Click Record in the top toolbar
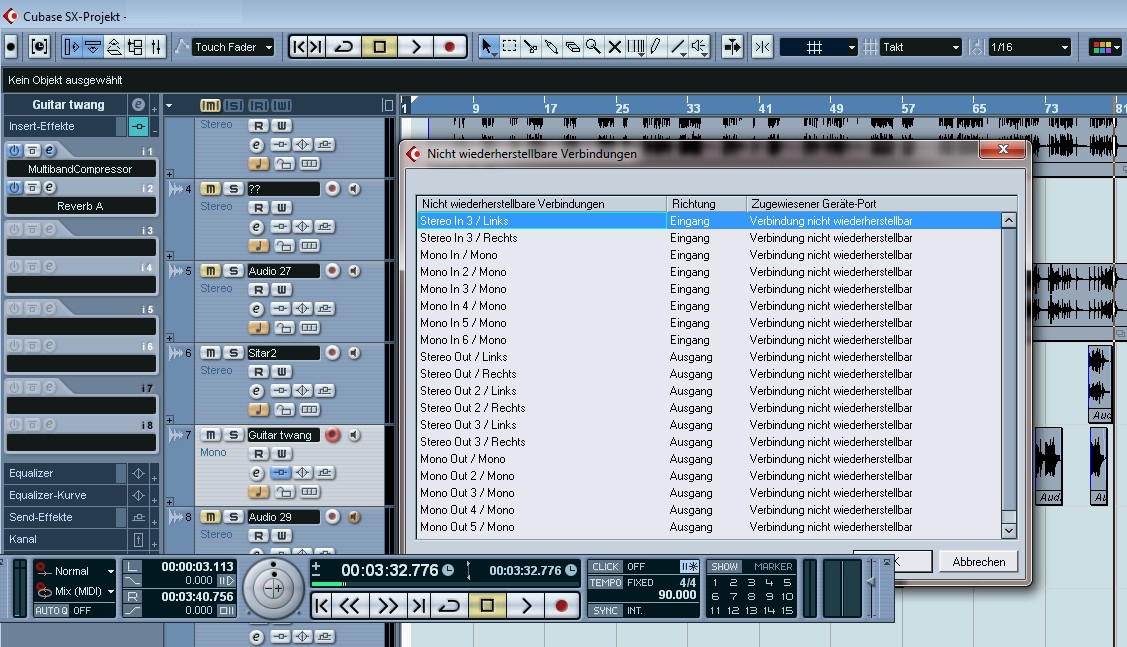Image resolution: width=1127 pixels, height=647 pixels. [x=450, y=47]
